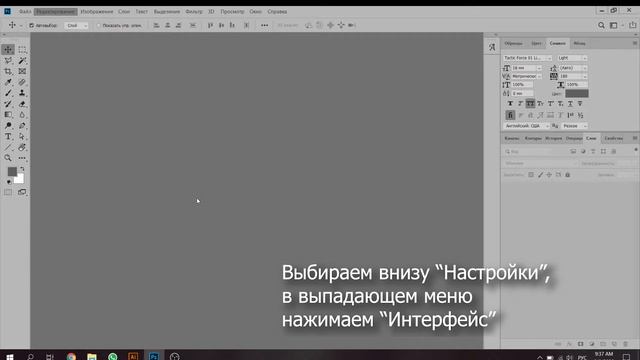Choose the History Brush tool
Image resolution: width=640 pixels, height=360 pixels.
pyautogui.click(x=8, y=104)
